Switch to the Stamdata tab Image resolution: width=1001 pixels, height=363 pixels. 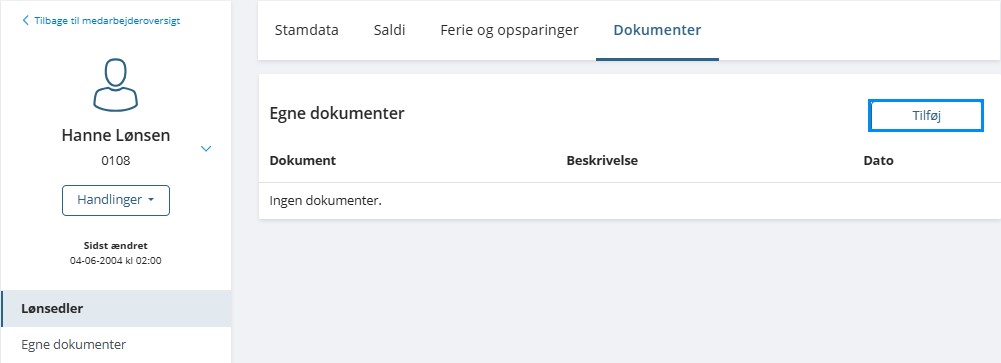306,30
